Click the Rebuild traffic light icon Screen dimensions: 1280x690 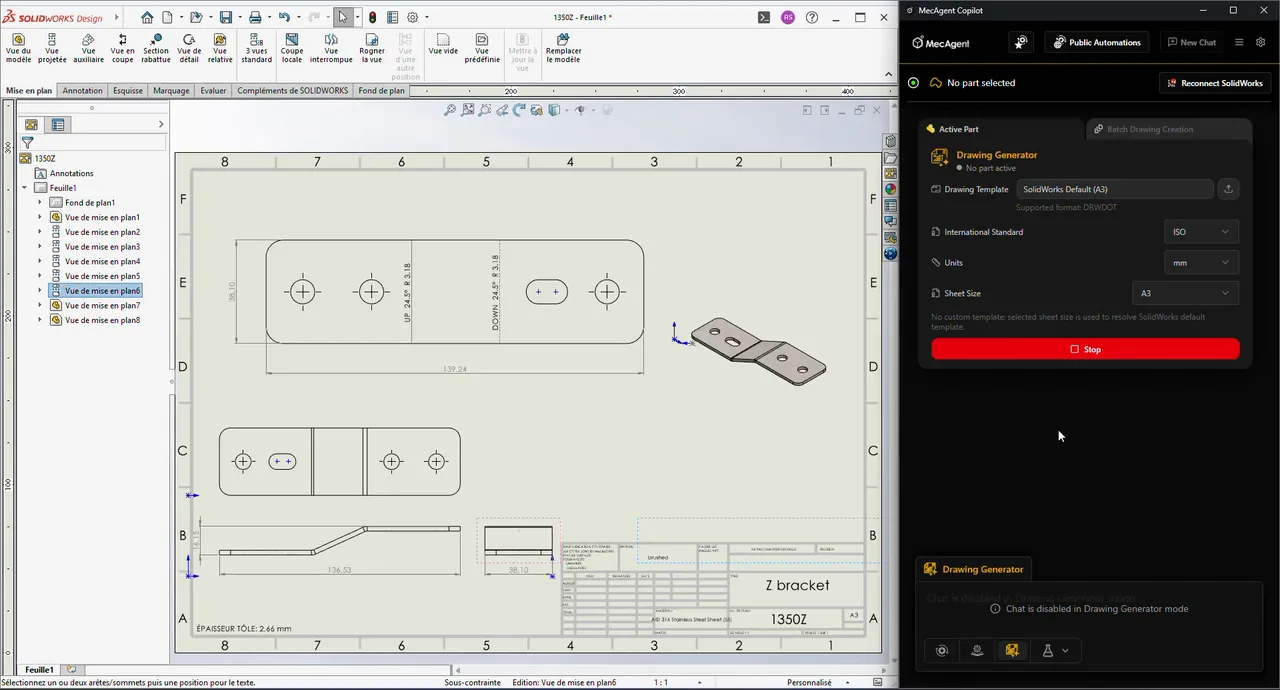tap(372, 17)
